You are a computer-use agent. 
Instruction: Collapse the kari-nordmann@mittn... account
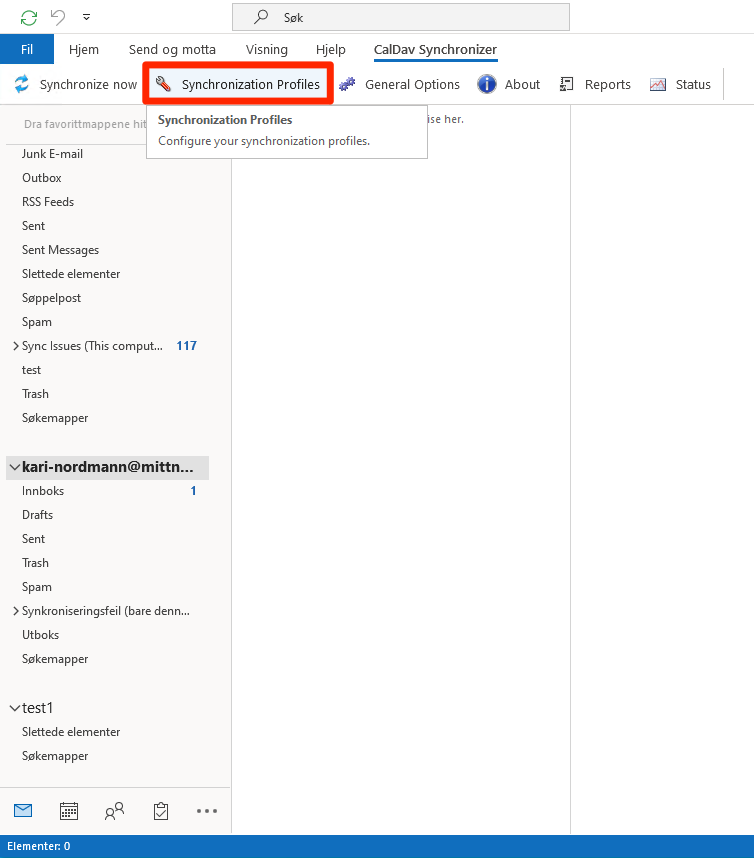(x=15, y=467)
